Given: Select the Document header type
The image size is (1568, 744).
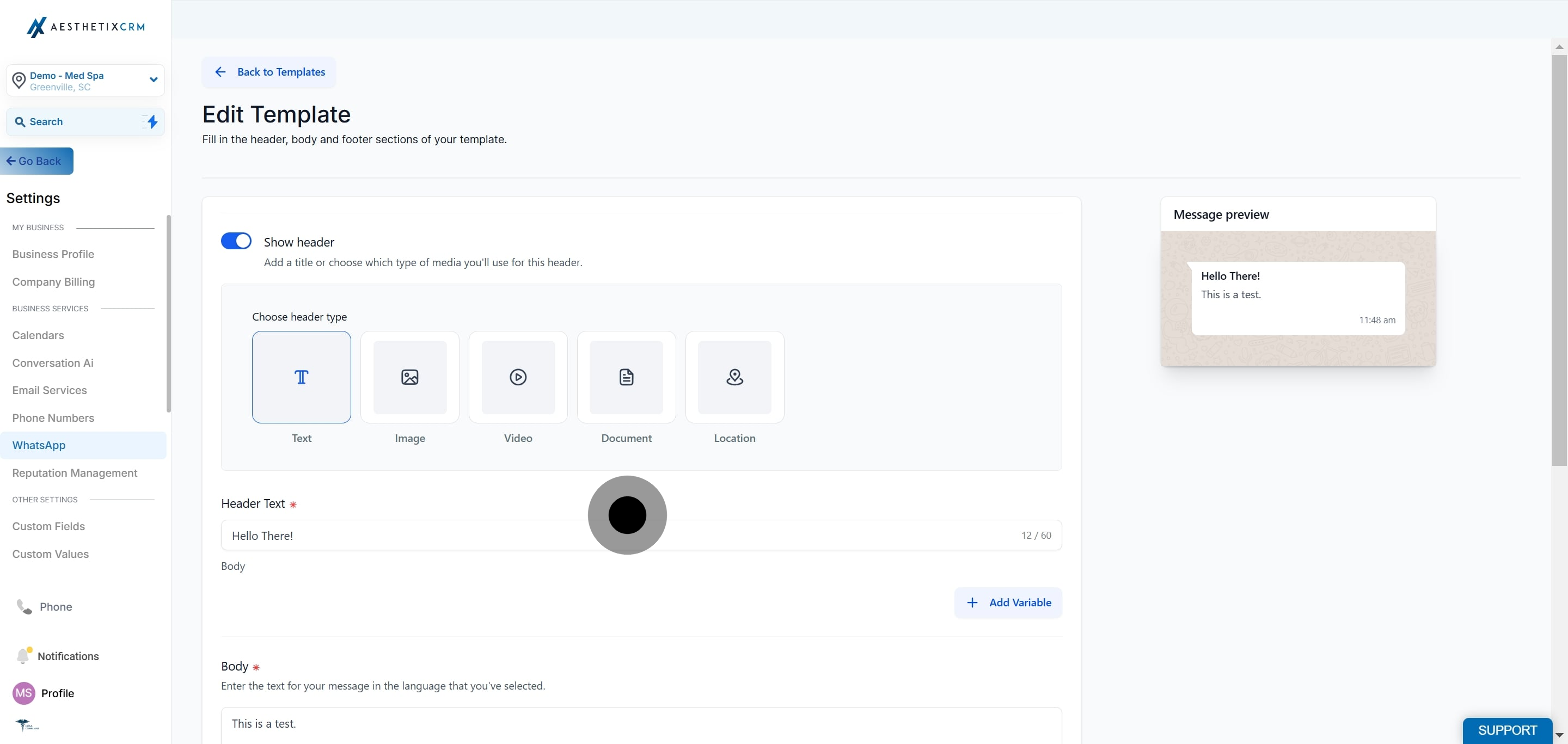Looking at the screenshot, I should (x=626, y=377).
